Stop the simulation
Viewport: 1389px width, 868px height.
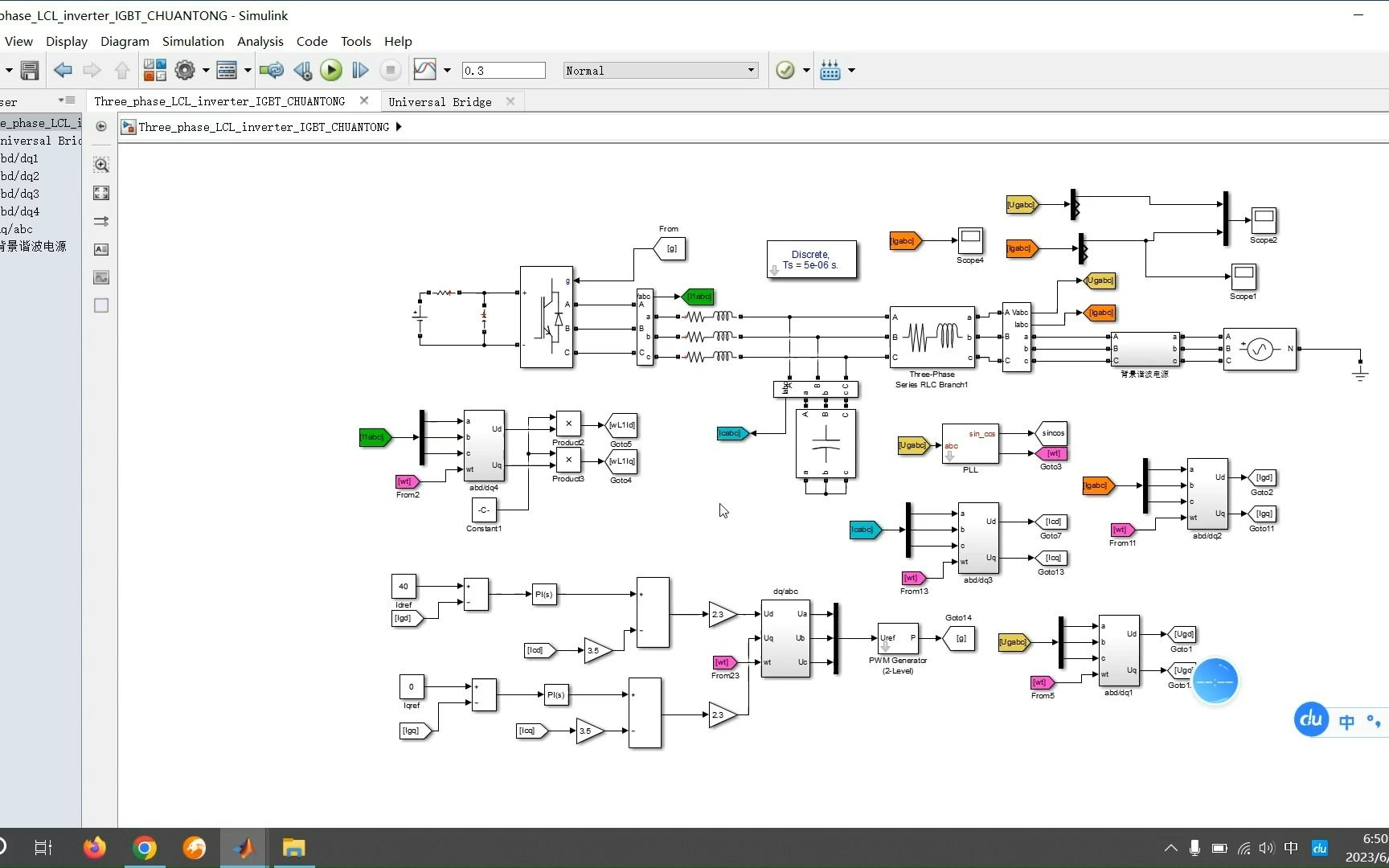pos(391,71)
